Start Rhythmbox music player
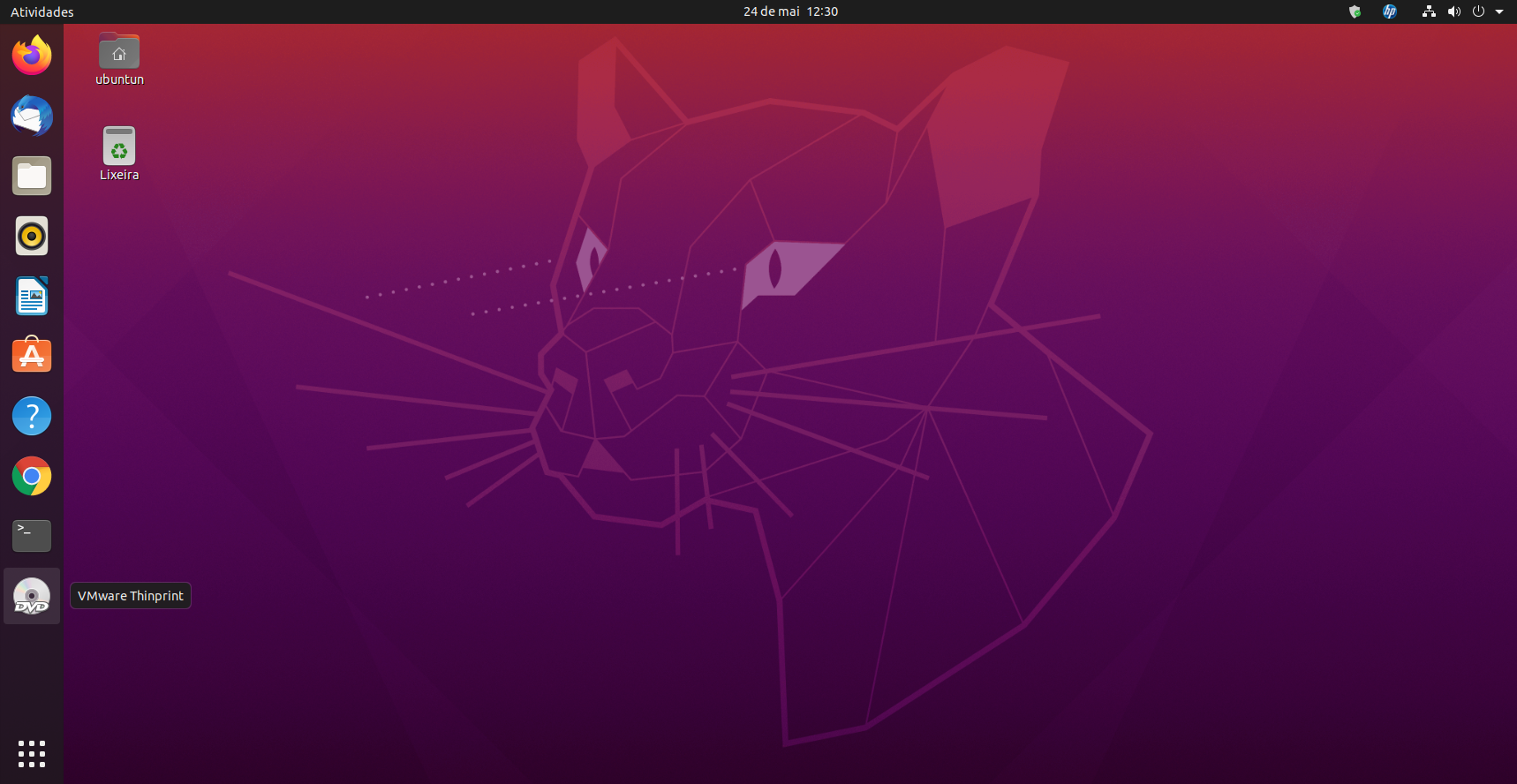This screenshot has height=784, width=1517. pyautogui.click(x=32, y=236)
